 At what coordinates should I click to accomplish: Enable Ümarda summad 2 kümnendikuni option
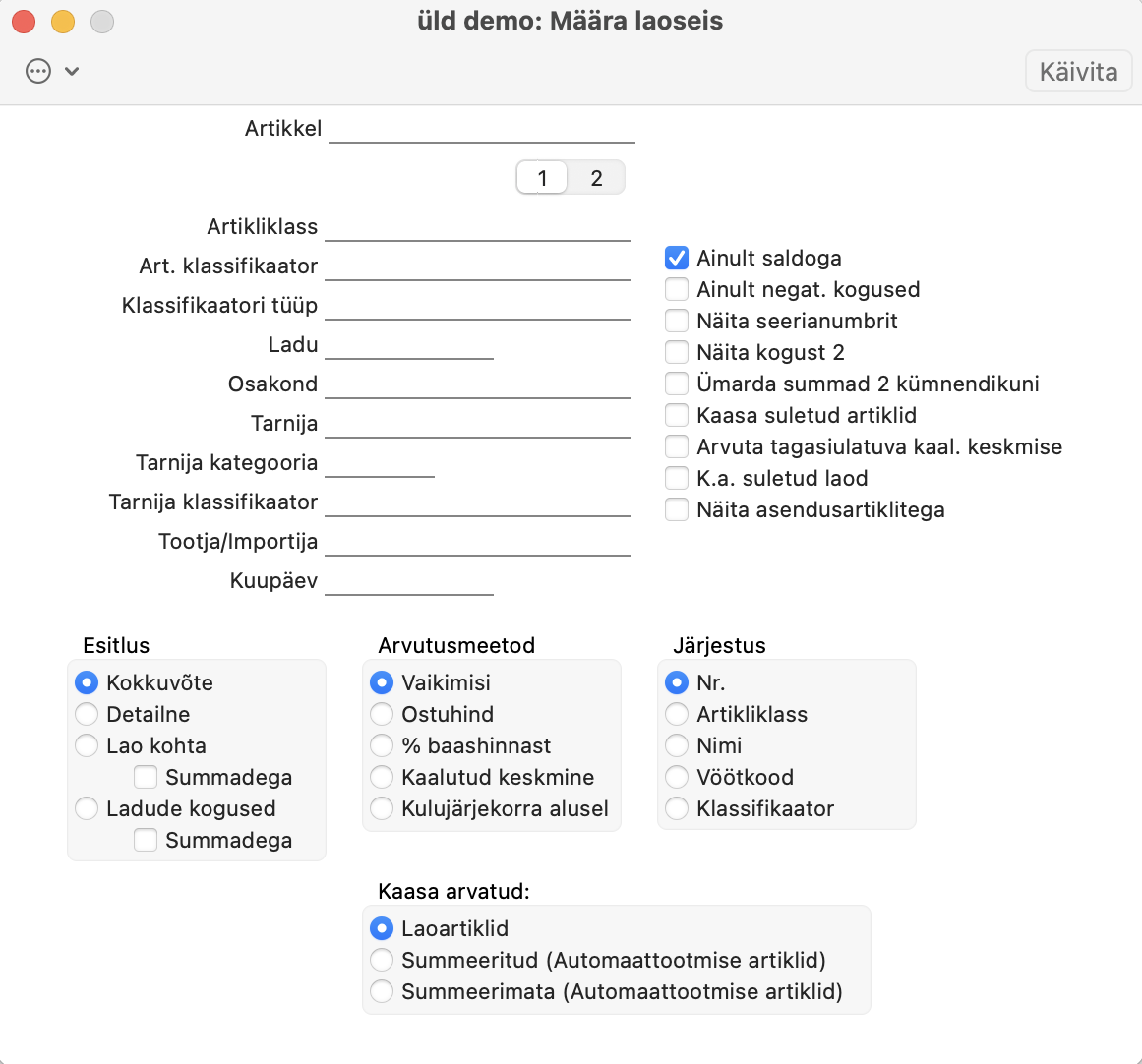pyautogui.click(x=677, y=384)
